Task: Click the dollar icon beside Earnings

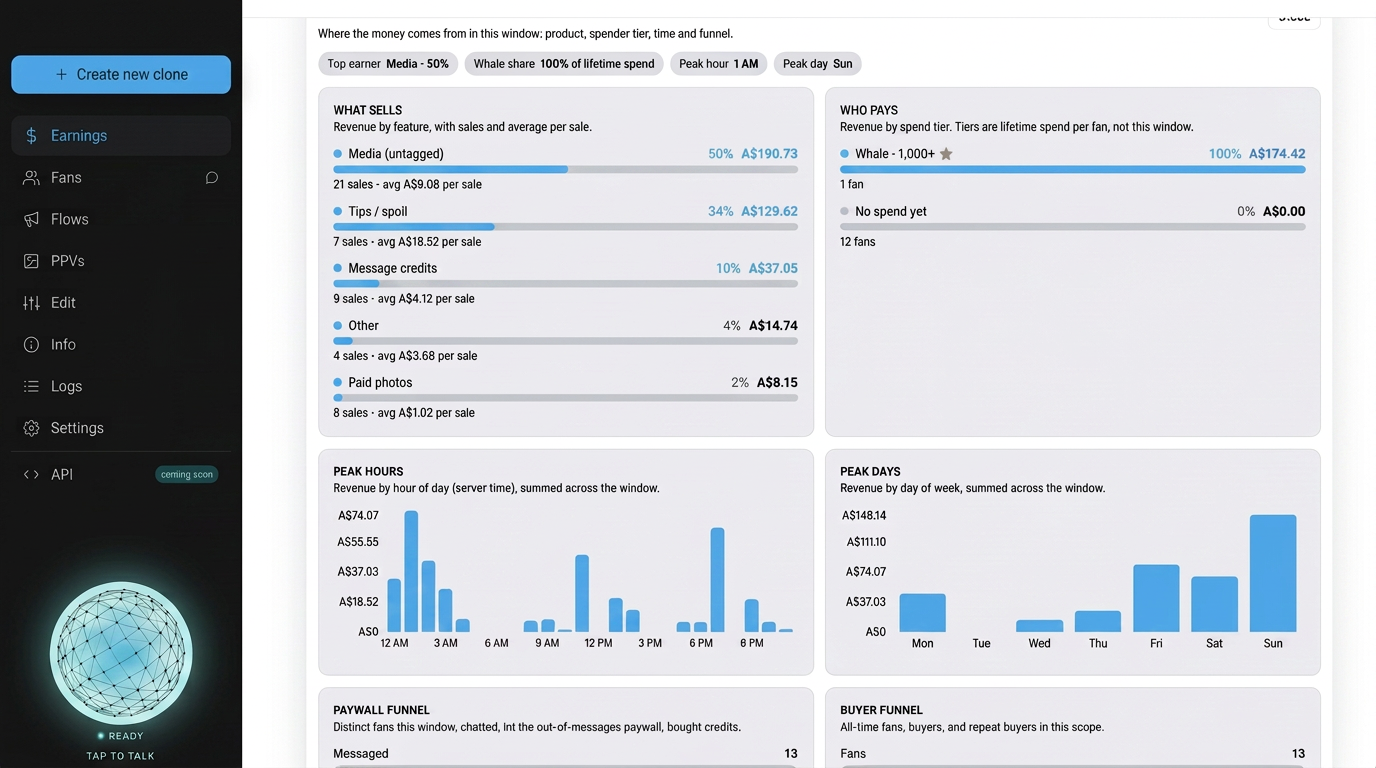Action: tap(31, 136)
